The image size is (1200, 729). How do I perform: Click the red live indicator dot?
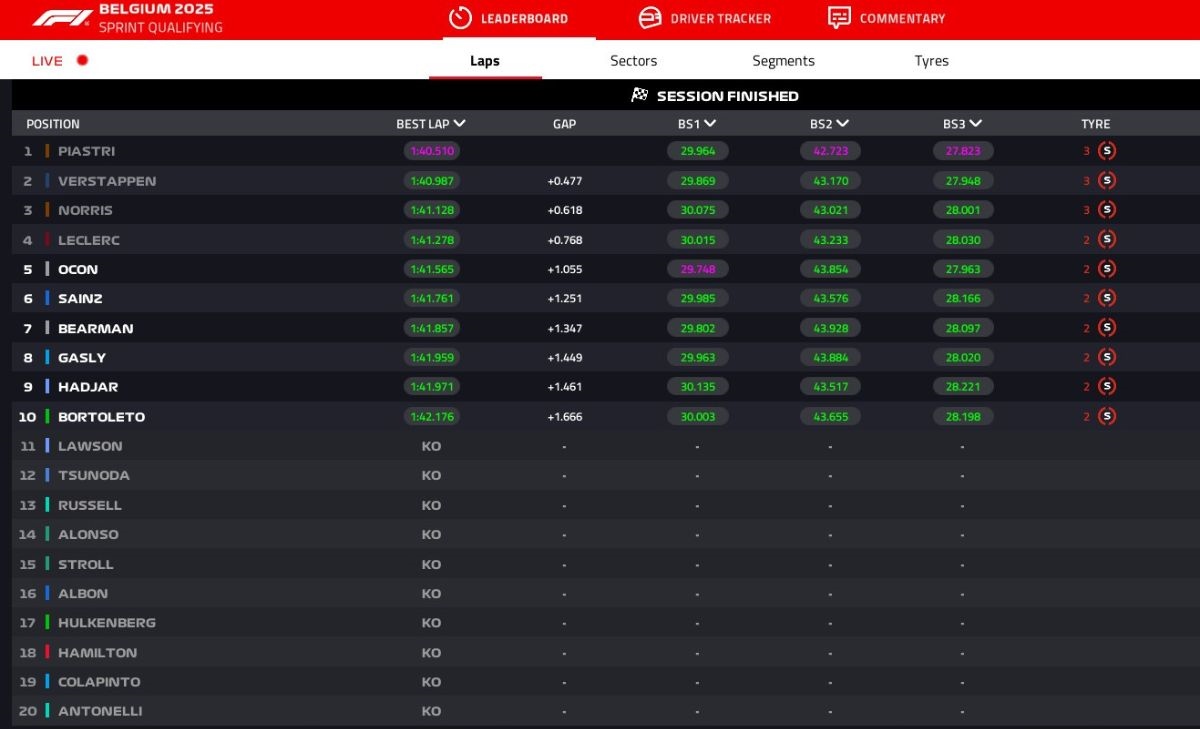coord(83,60)
